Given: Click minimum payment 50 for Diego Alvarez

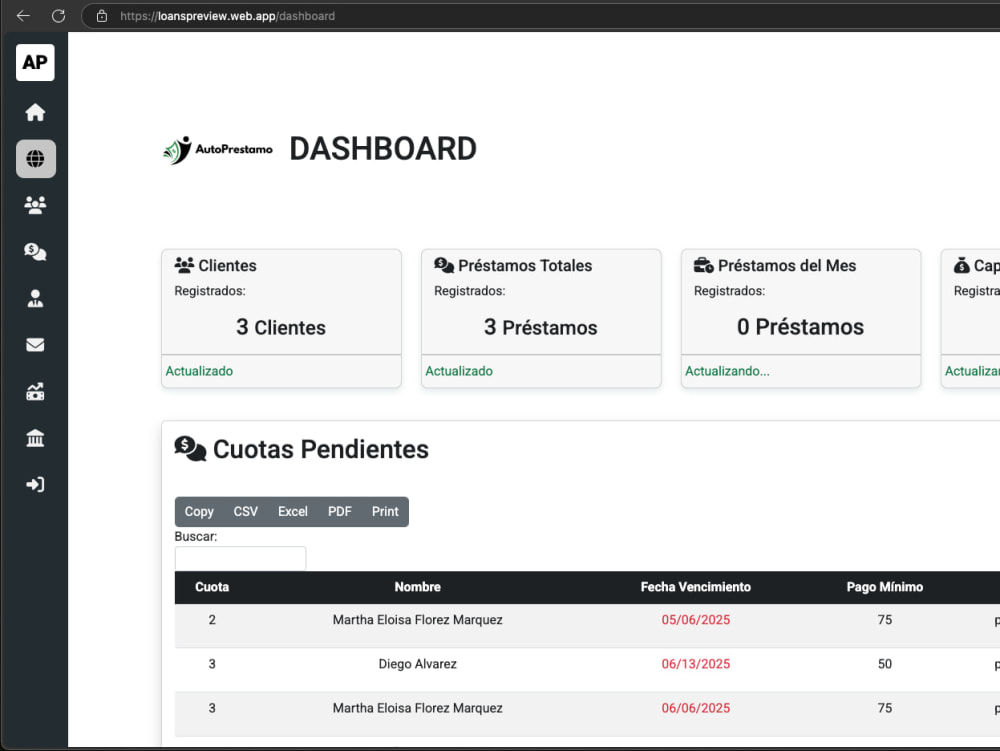Looking at the screenshot, I should click(885, 664).
